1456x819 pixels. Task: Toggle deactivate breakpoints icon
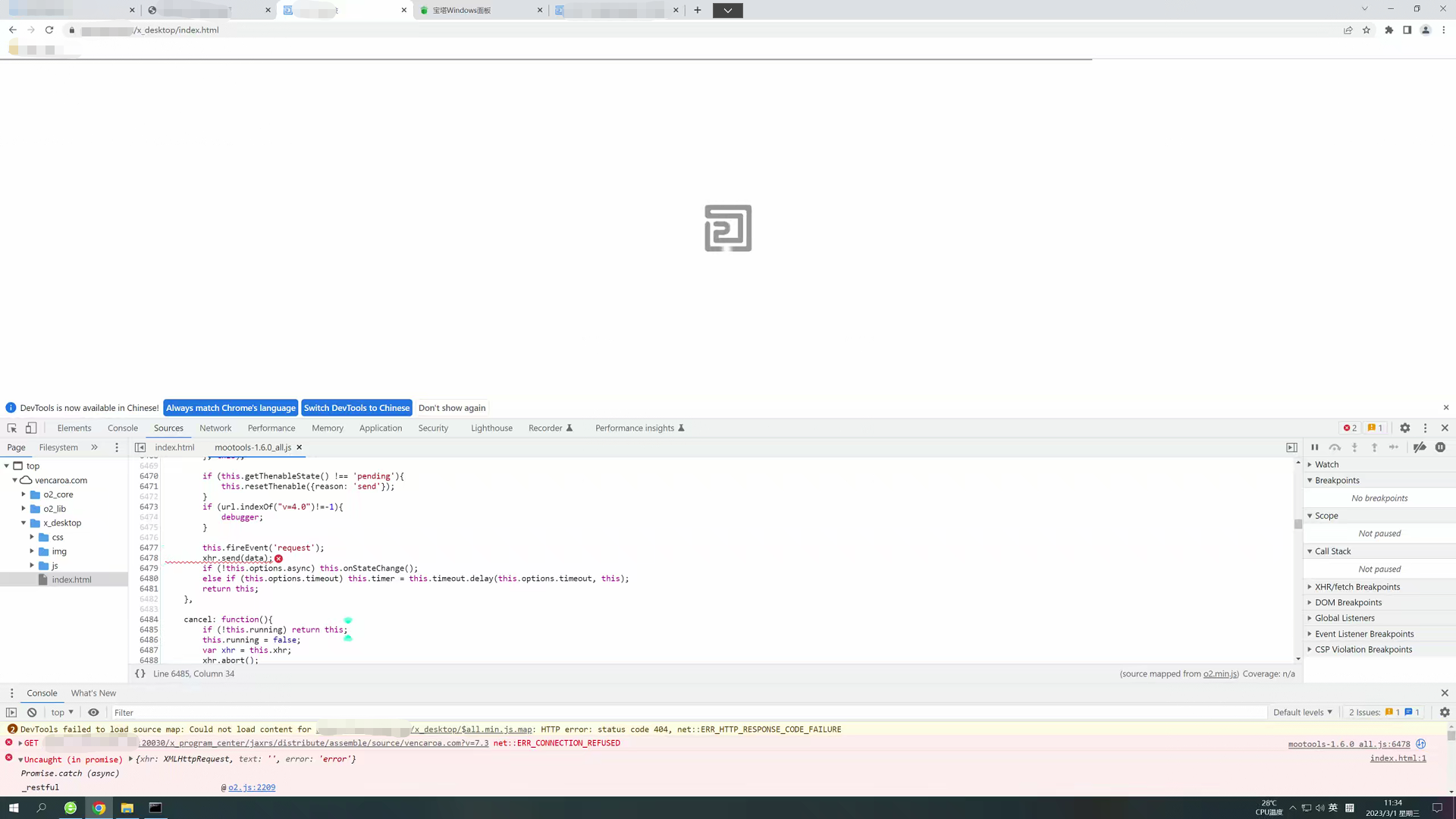point(1420,447)
